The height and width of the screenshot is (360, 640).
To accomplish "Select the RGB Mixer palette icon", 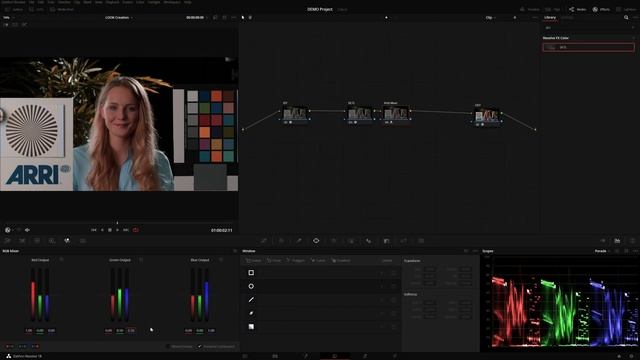I will (x=67, y=241).
